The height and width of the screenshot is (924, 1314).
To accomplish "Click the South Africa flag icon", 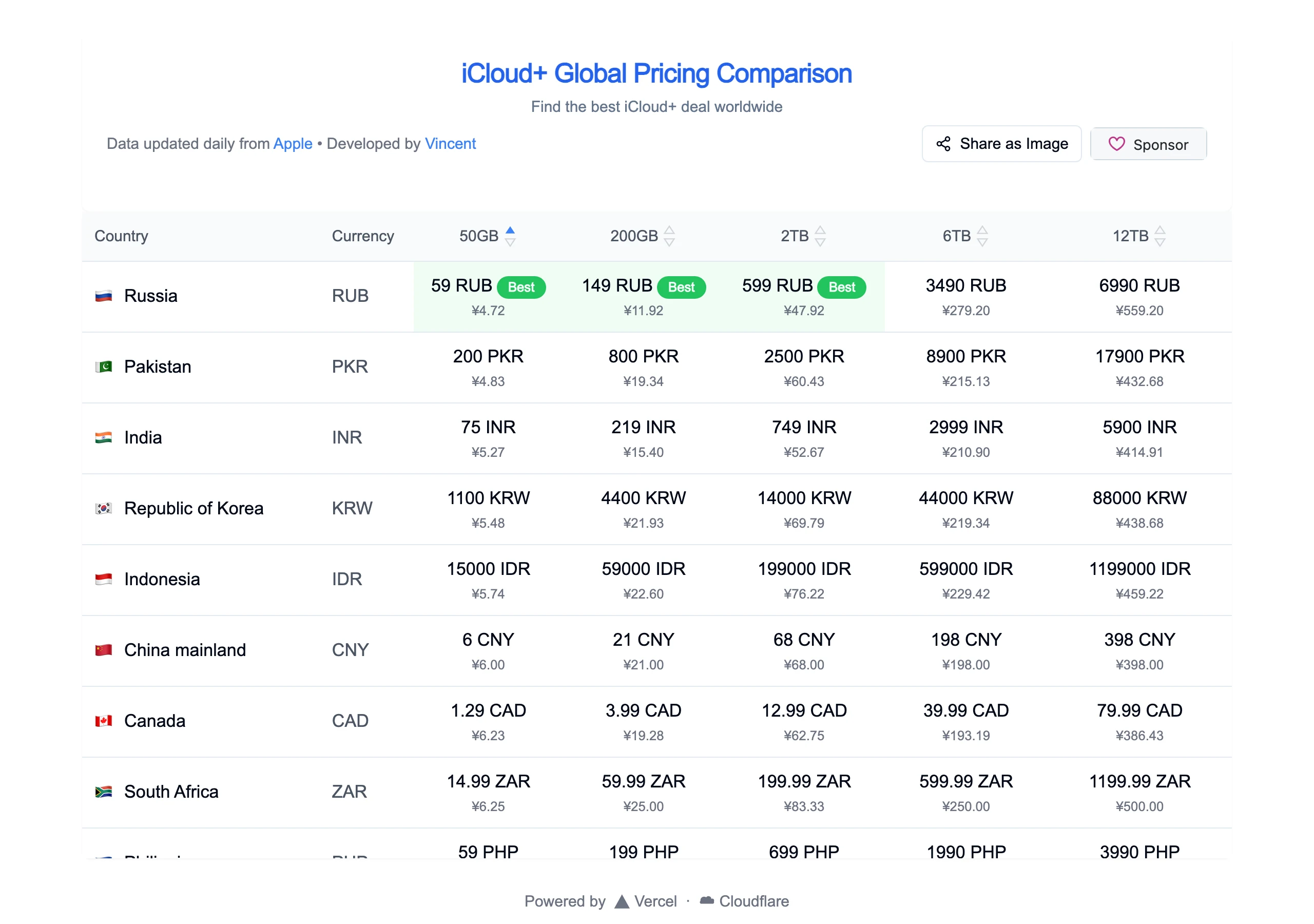I will coord(104,792).
